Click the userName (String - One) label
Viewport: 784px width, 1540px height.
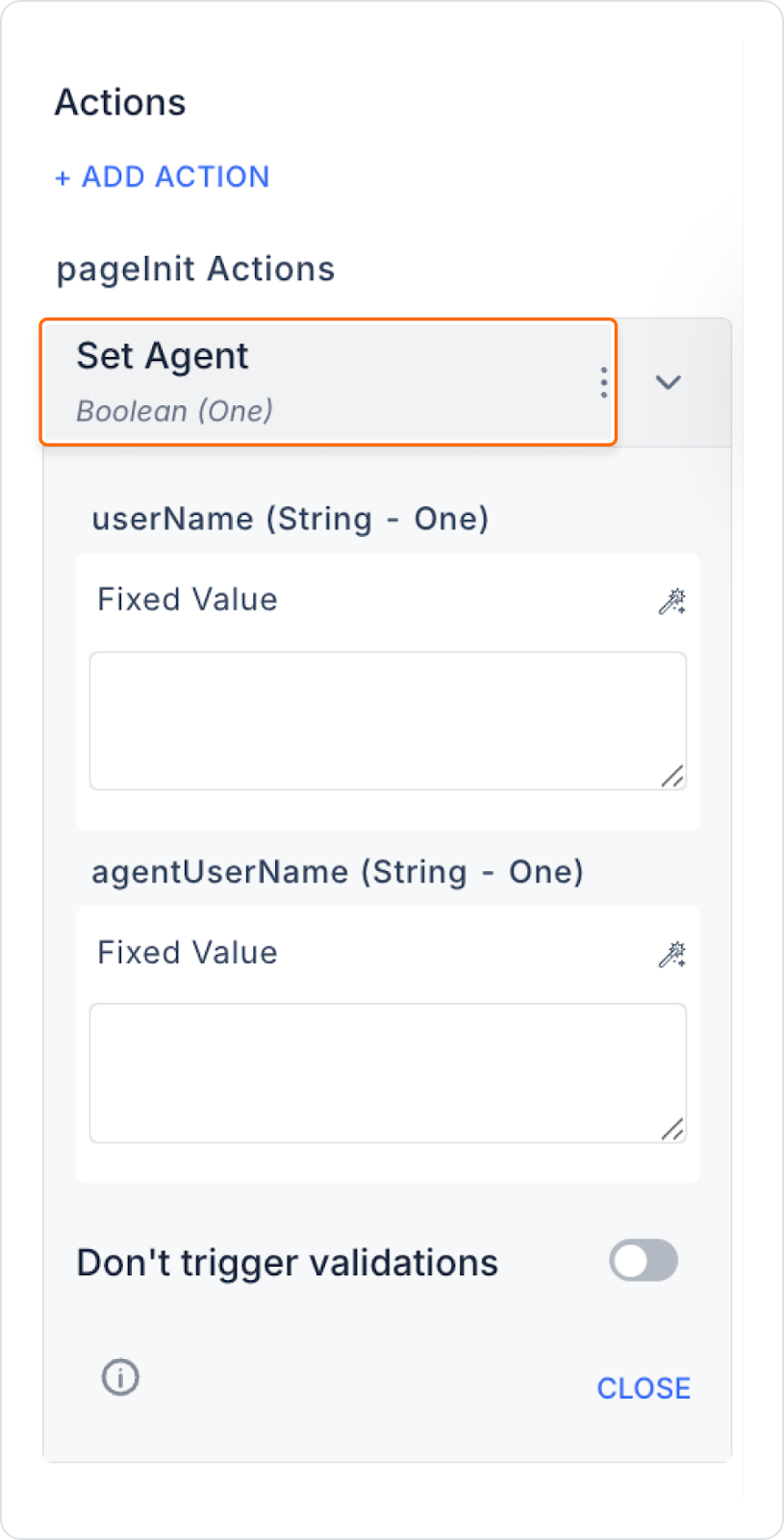(x=291, y=519)
